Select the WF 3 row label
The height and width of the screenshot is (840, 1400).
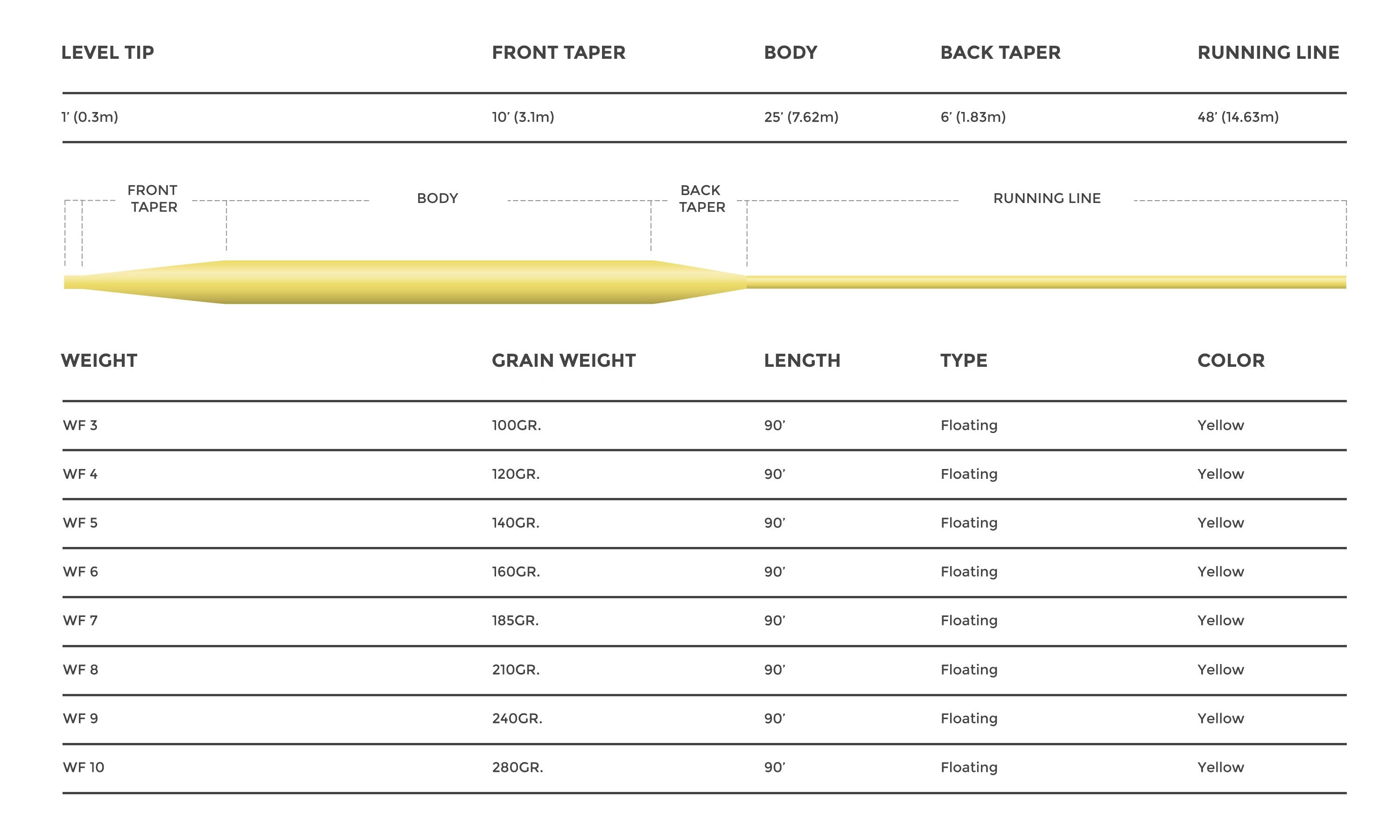80,425
